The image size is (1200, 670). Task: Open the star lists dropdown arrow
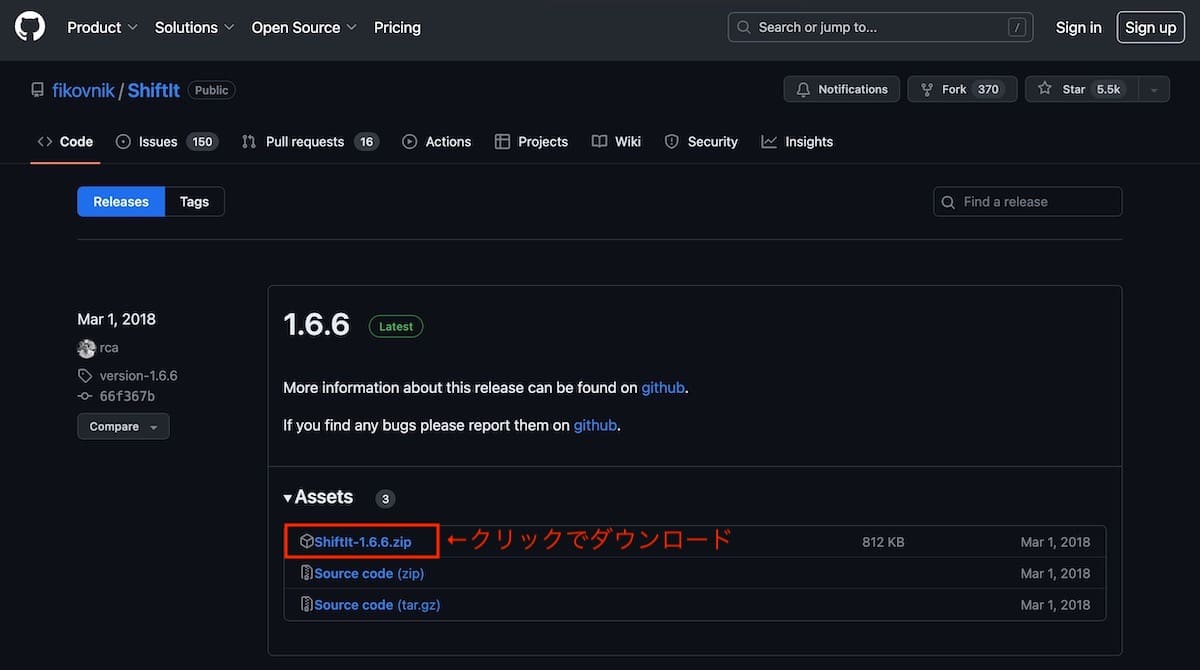tap(1153, 89)
